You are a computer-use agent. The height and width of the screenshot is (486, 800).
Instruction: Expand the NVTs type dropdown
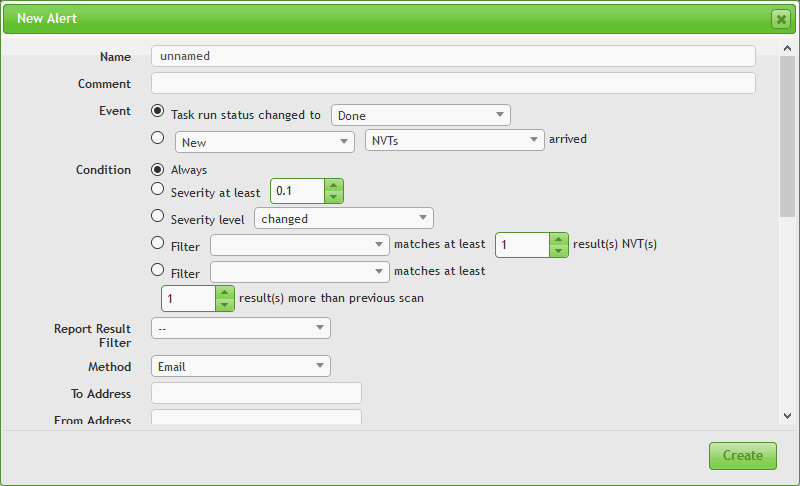point(454,141)
